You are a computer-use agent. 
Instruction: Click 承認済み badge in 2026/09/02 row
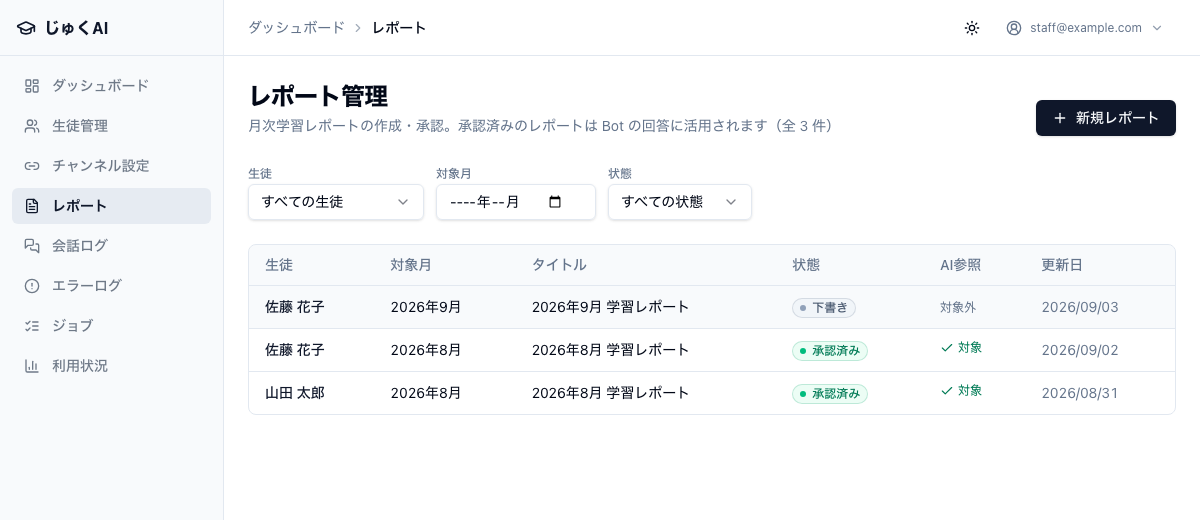pyautogui.click(x=830, y=351)
